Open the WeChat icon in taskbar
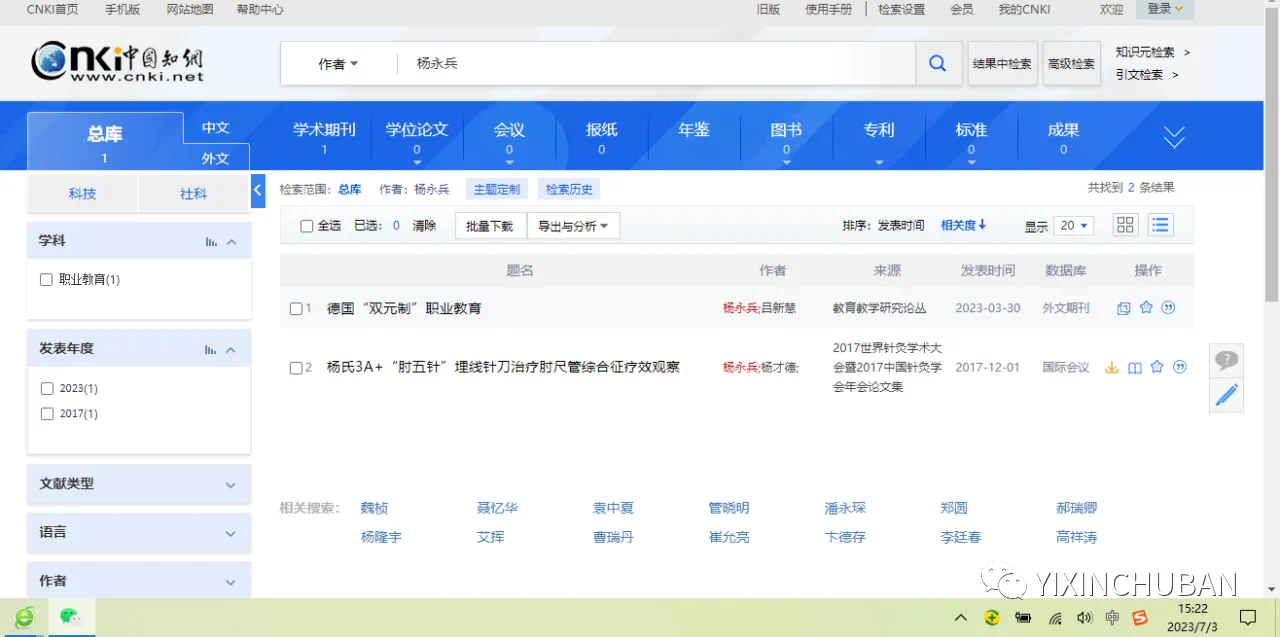The height and width of the screenshot is (637, 1280). click(x=70, y=616)
